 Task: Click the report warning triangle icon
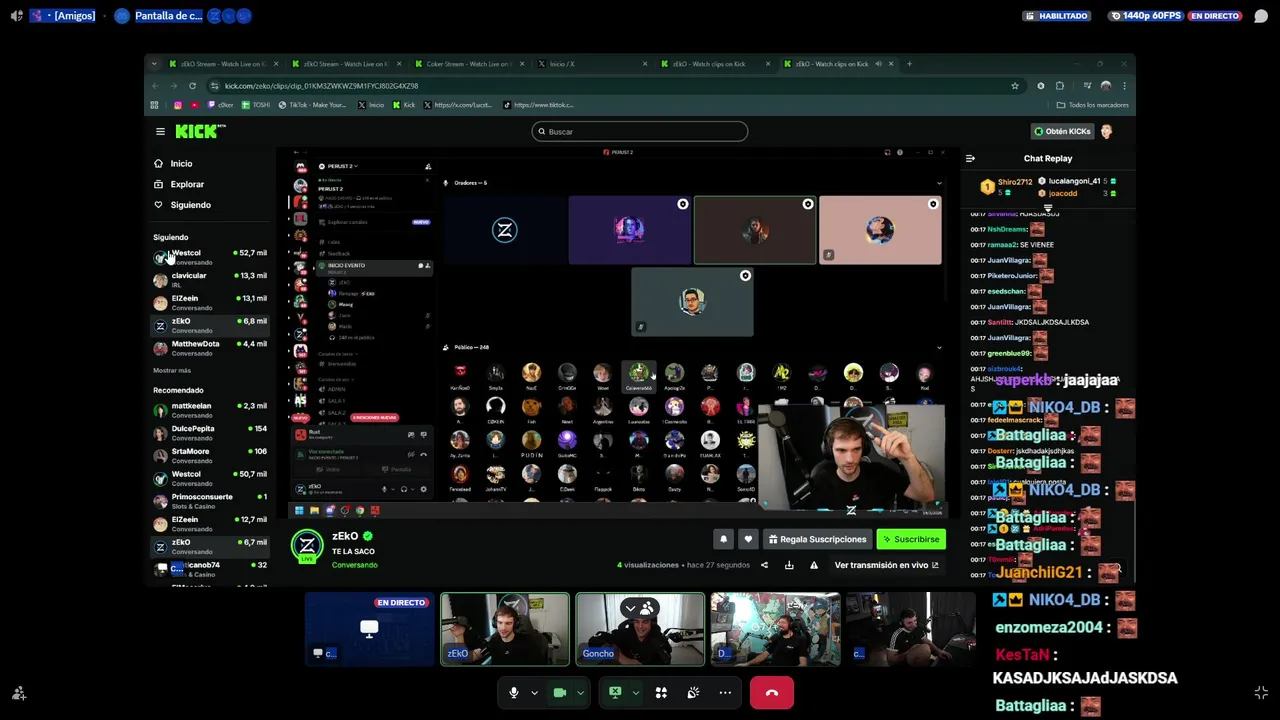coord(814,565)
